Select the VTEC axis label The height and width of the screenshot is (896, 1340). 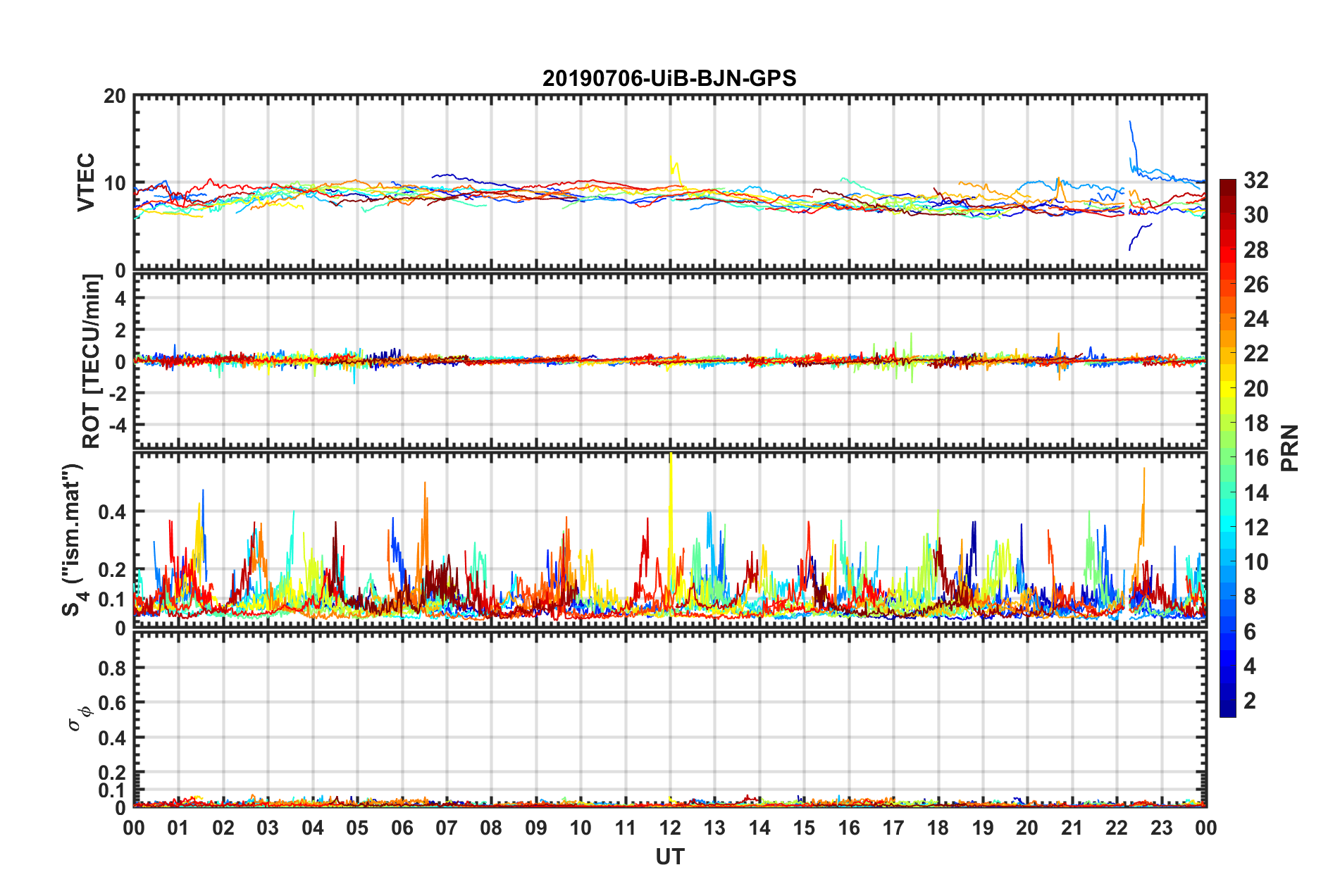click(86, 182)
